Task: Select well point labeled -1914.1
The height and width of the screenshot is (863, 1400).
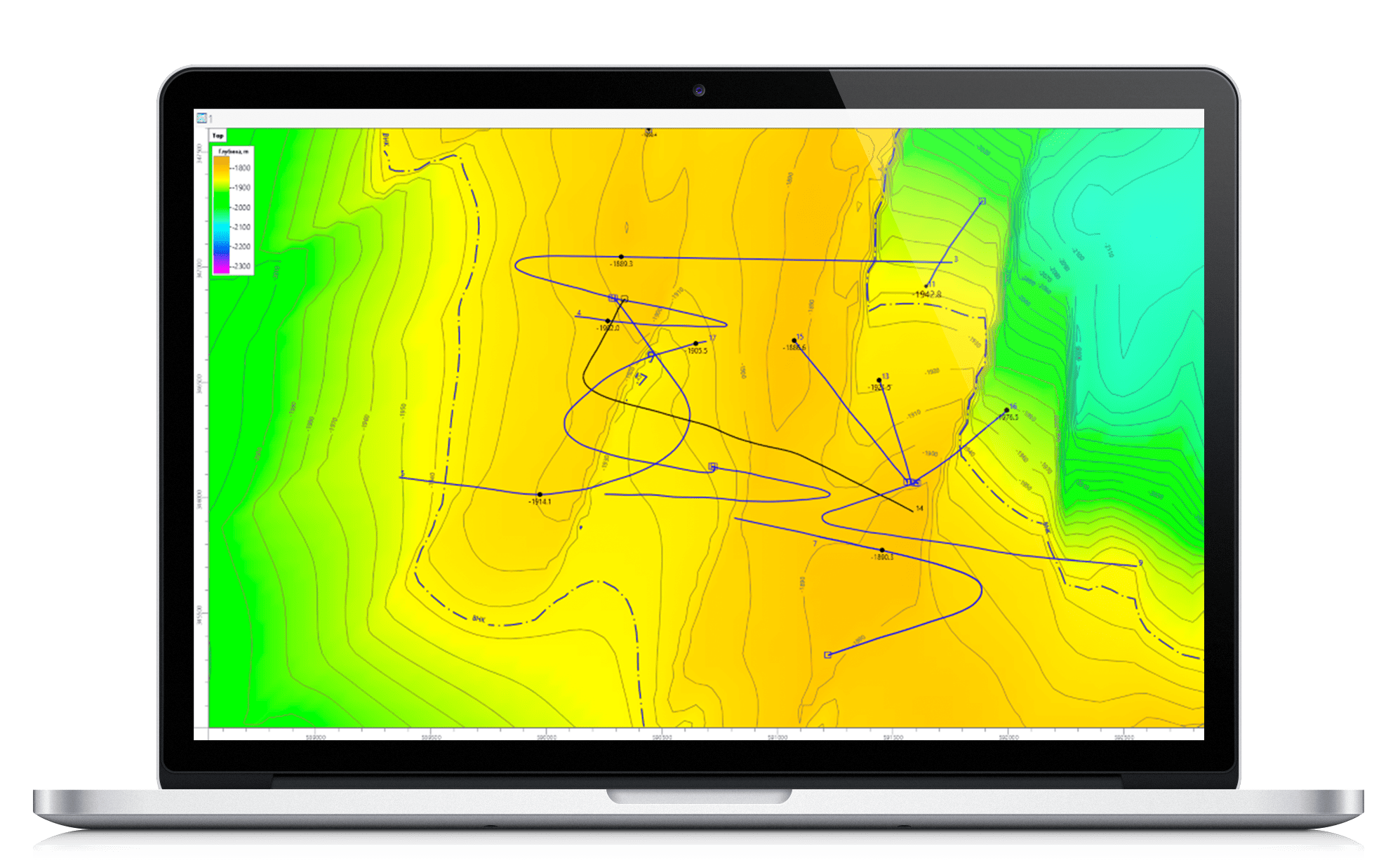Action: pyautogui.click(x=540, y=495)
